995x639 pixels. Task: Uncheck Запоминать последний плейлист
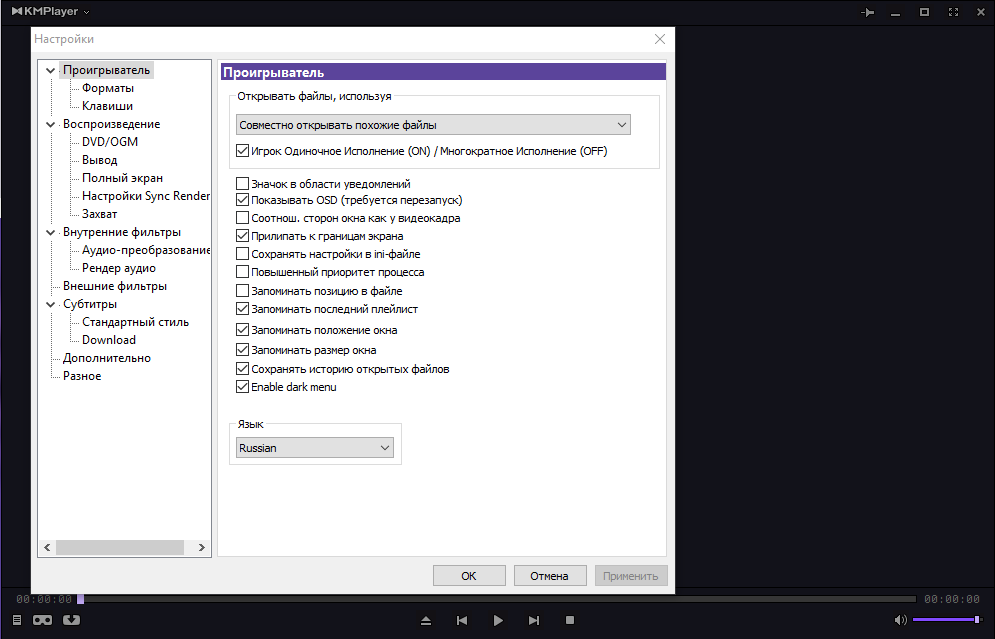point(242,309)
